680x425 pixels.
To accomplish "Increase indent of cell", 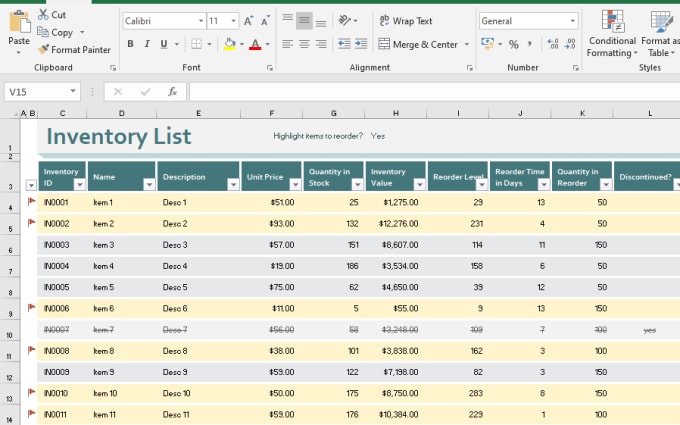I will (361, 44).
